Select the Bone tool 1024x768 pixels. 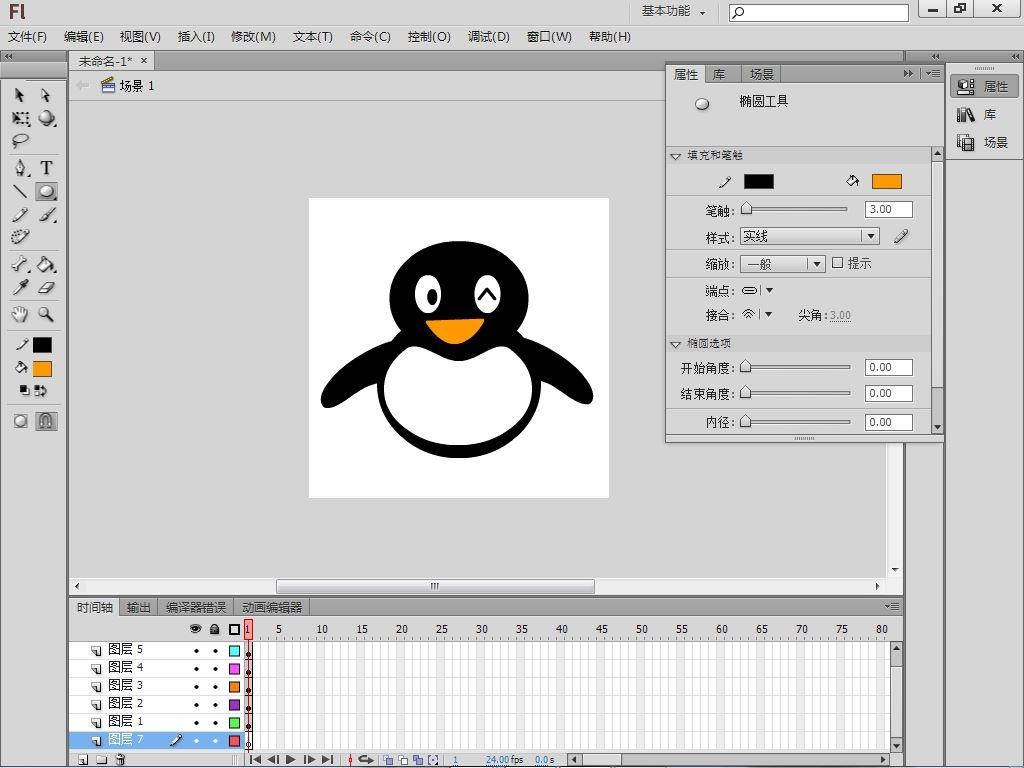(x=20, y=264)
